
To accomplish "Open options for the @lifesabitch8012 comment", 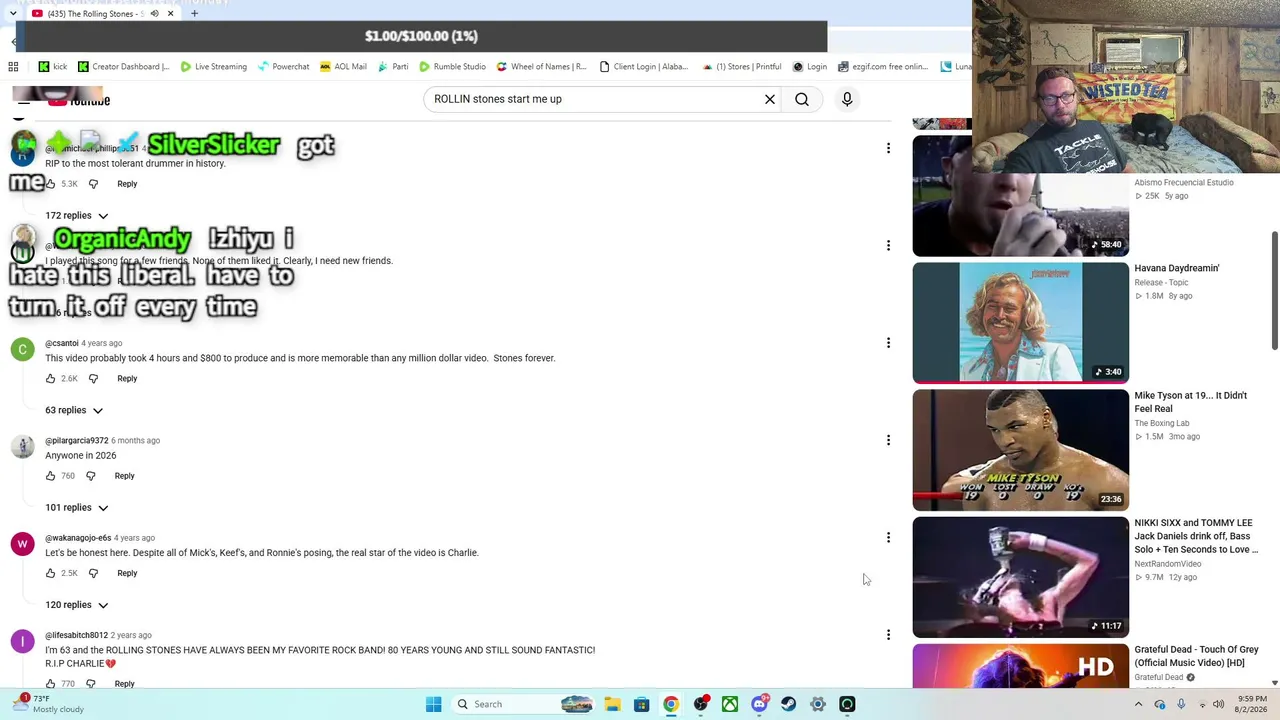I will pos(888,634).
